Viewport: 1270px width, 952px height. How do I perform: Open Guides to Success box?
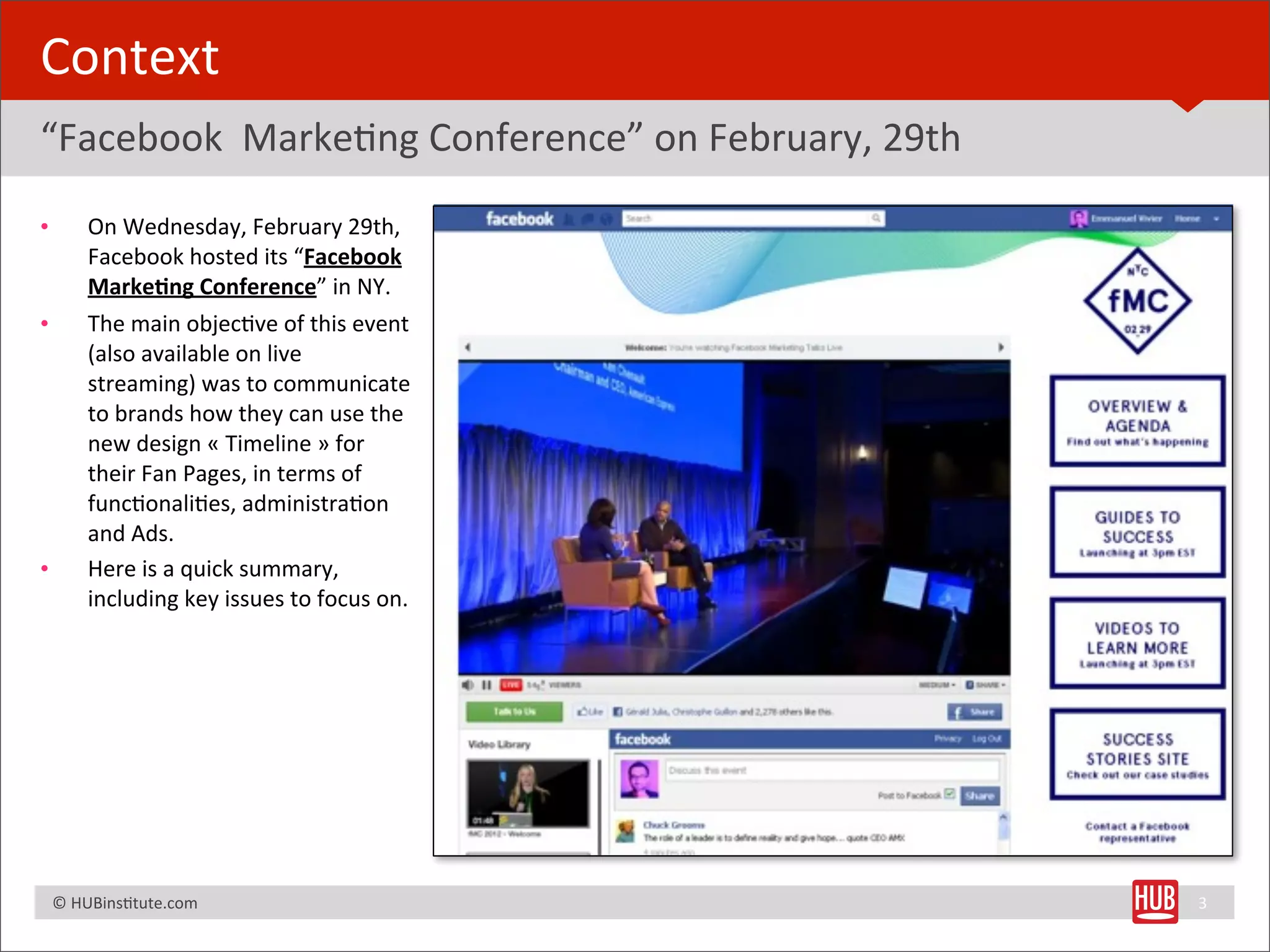pyautogui.click(x=1137, y=532)
